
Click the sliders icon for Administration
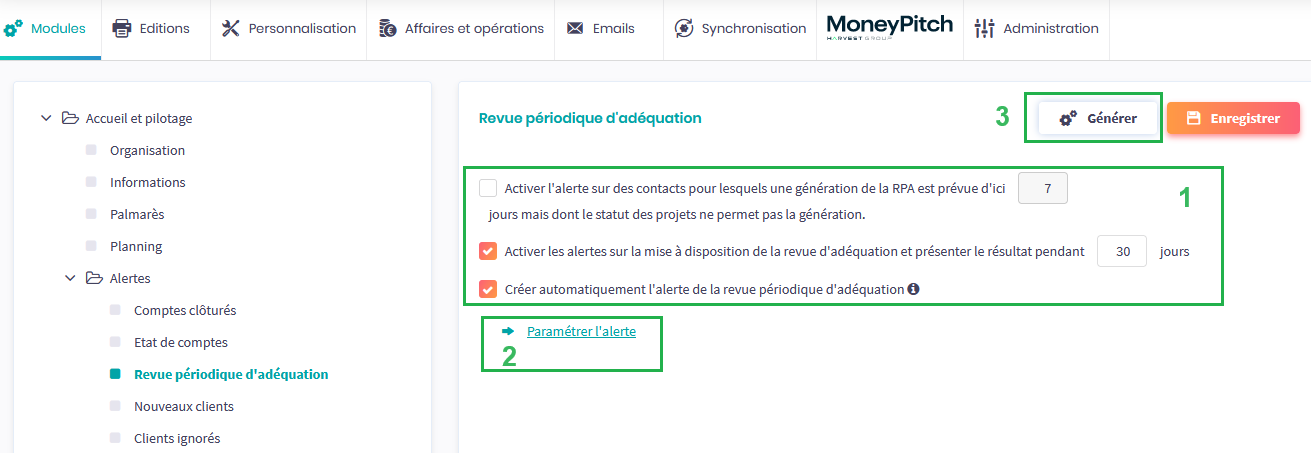(x=985, y=28)
